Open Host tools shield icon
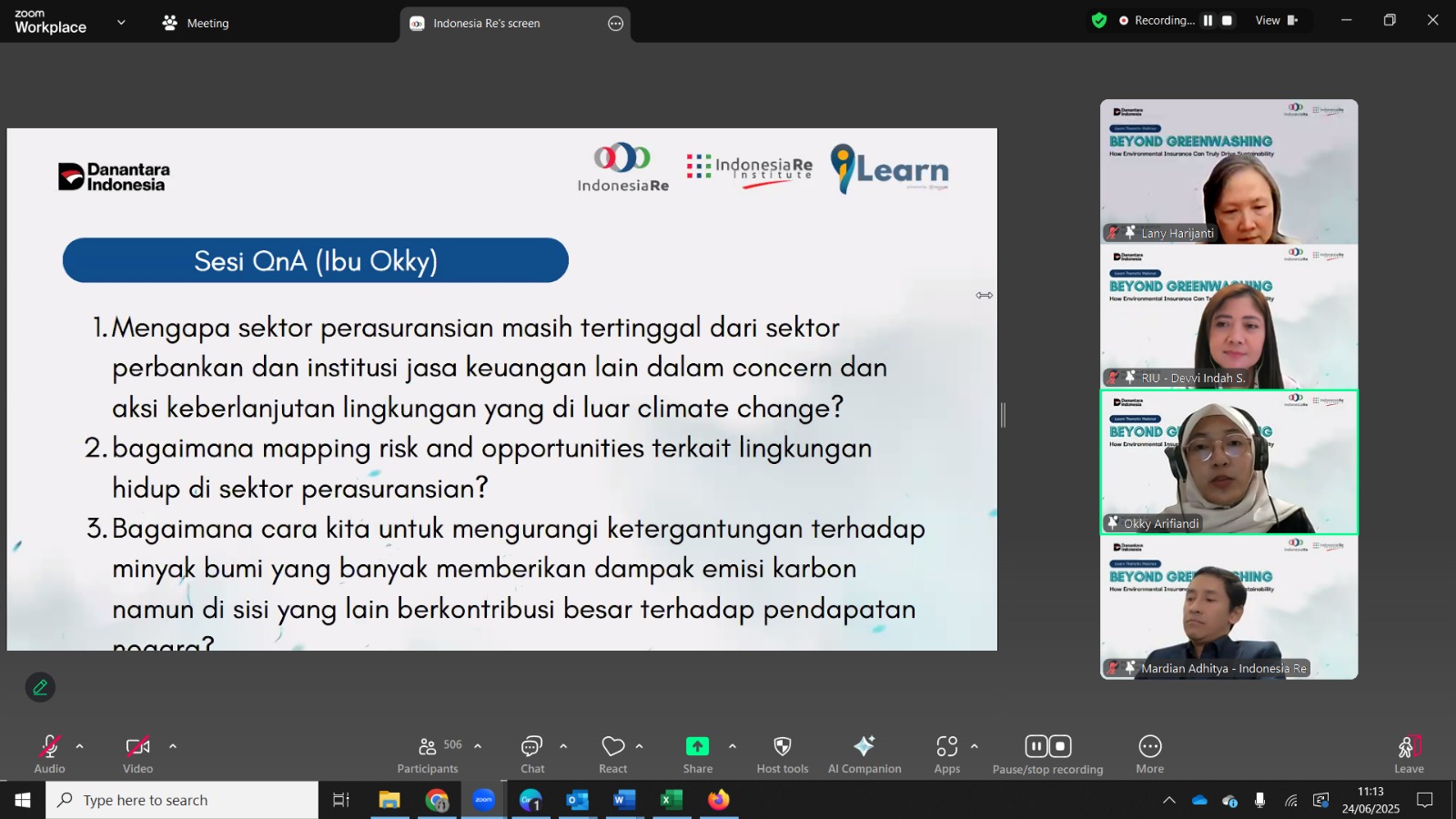1456x819 pixels. (x=782, y=747)
